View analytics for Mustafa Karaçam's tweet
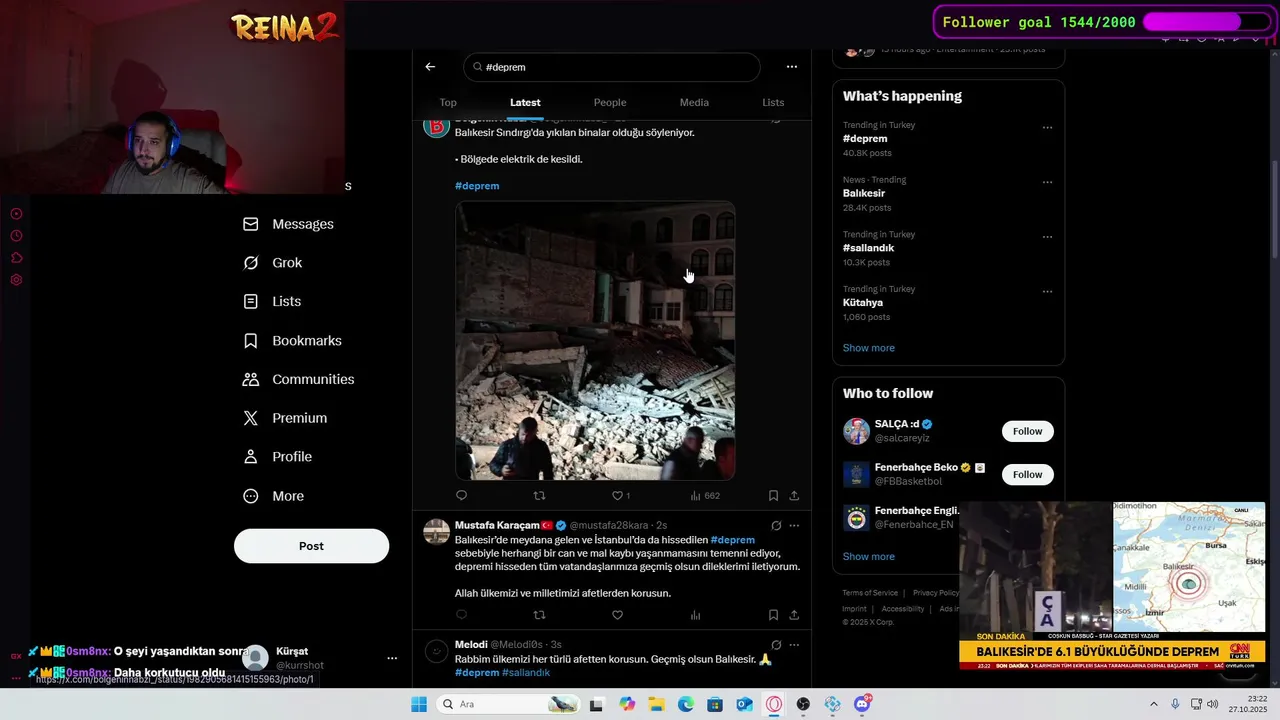The image size is (1280, 720). coord(695,615)
